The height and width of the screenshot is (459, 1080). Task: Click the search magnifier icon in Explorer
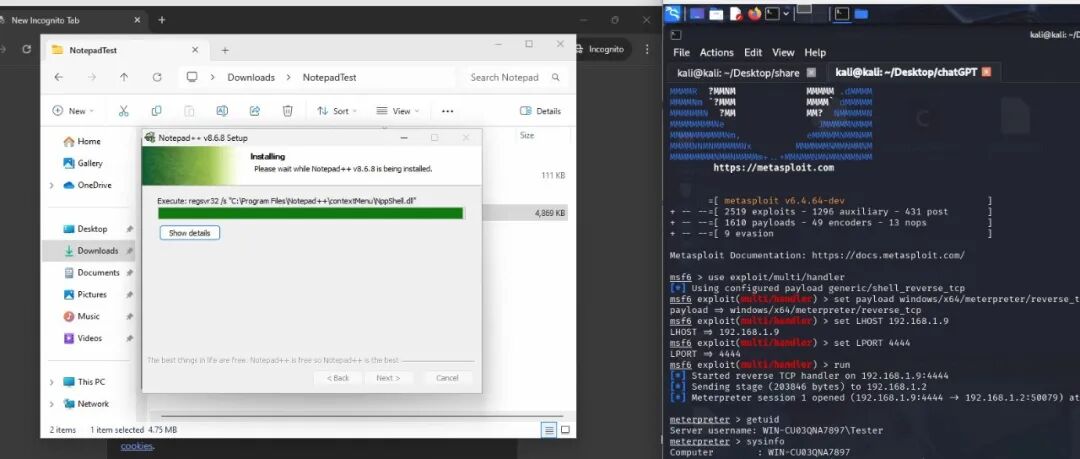click(x=556, y=77)
